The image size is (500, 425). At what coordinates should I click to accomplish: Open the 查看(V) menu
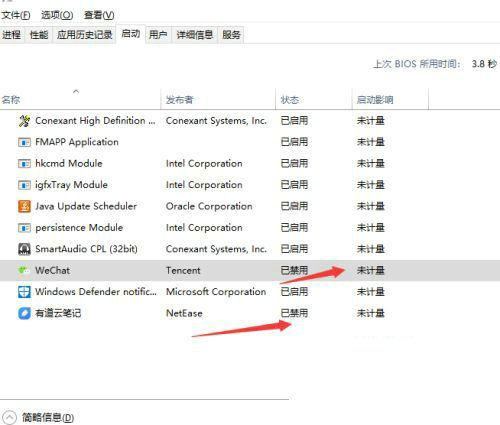(99, 15)
